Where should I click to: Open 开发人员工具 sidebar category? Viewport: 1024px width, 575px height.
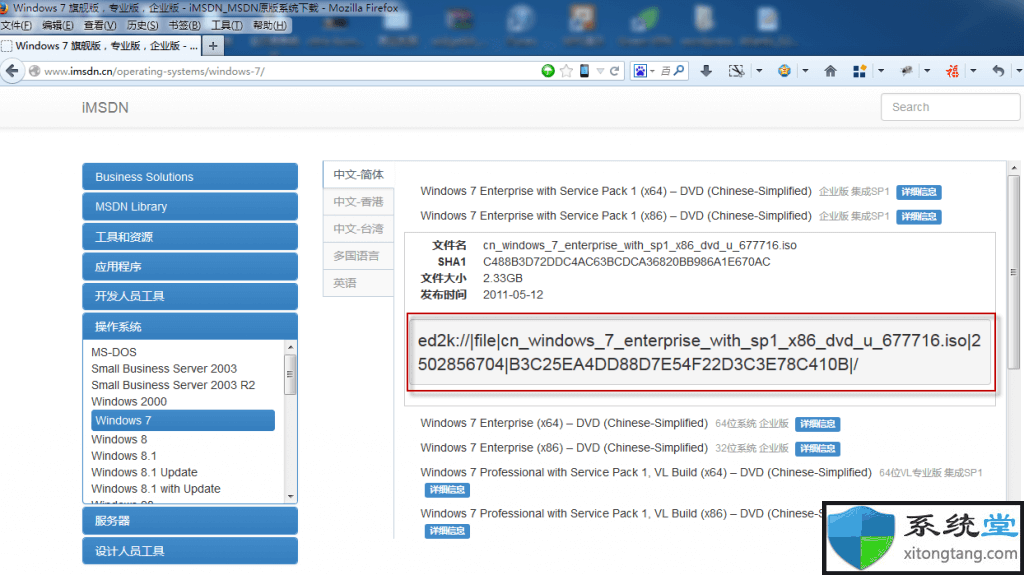[x=190, y=296]
